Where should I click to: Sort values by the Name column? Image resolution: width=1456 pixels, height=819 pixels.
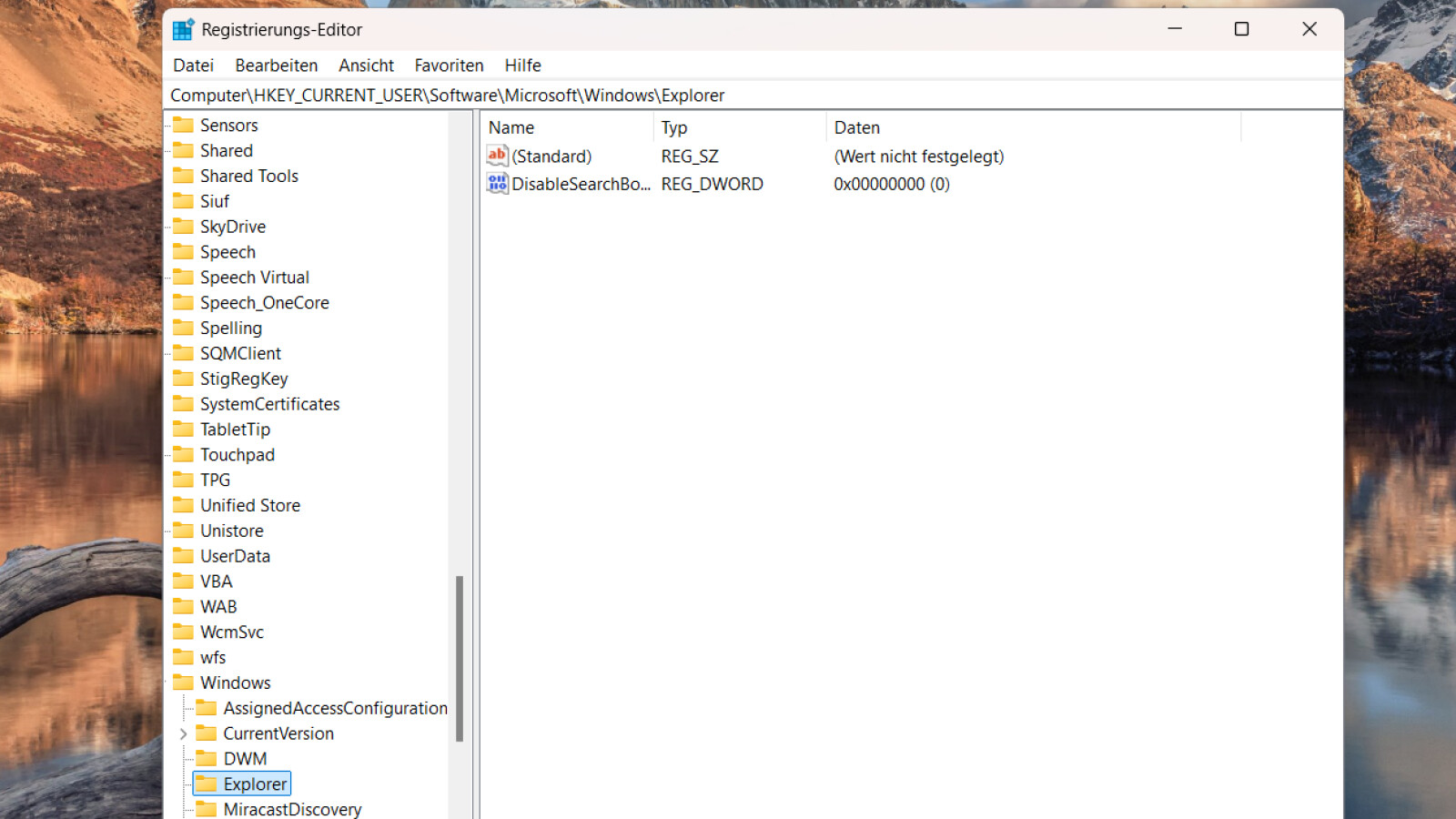point(511,127)
